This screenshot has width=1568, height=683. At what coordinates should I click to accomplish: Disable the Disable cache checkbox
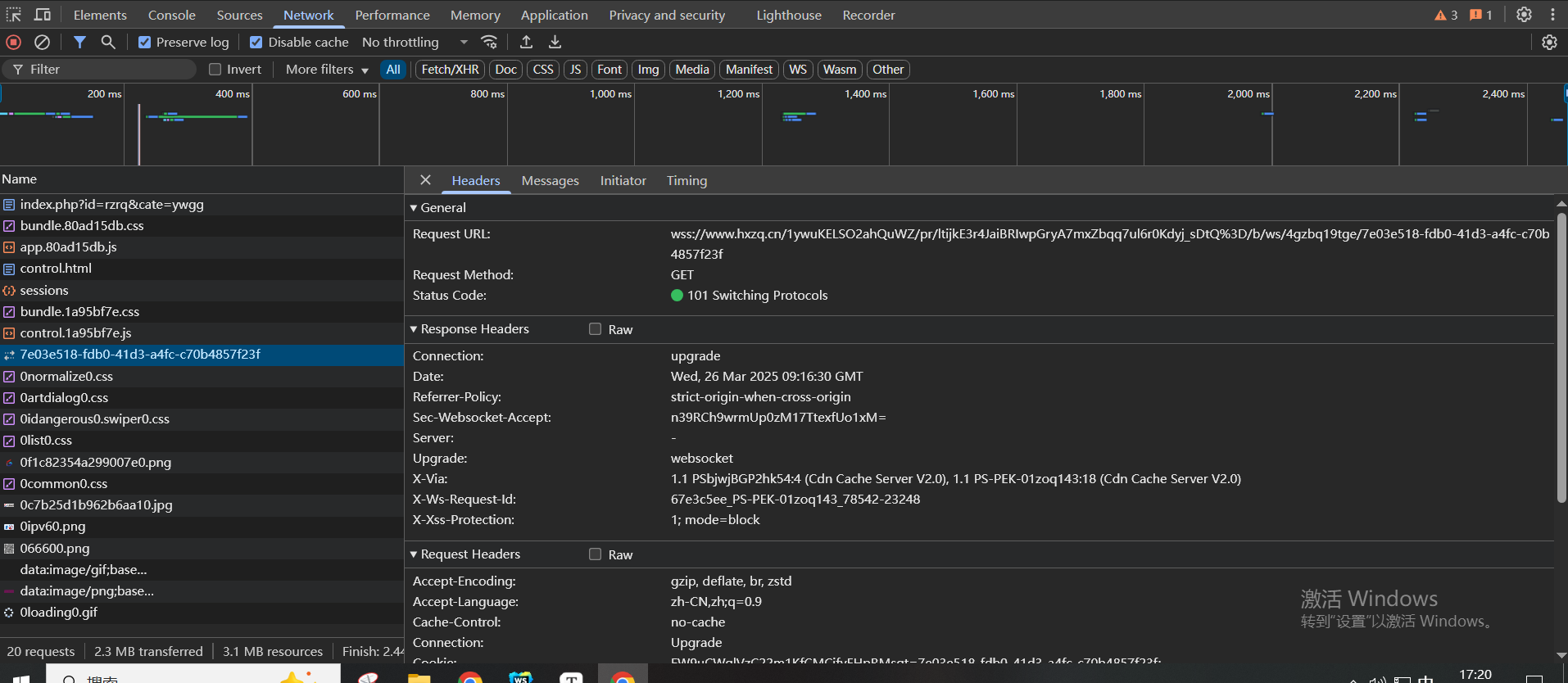click(x=256, y=43)
